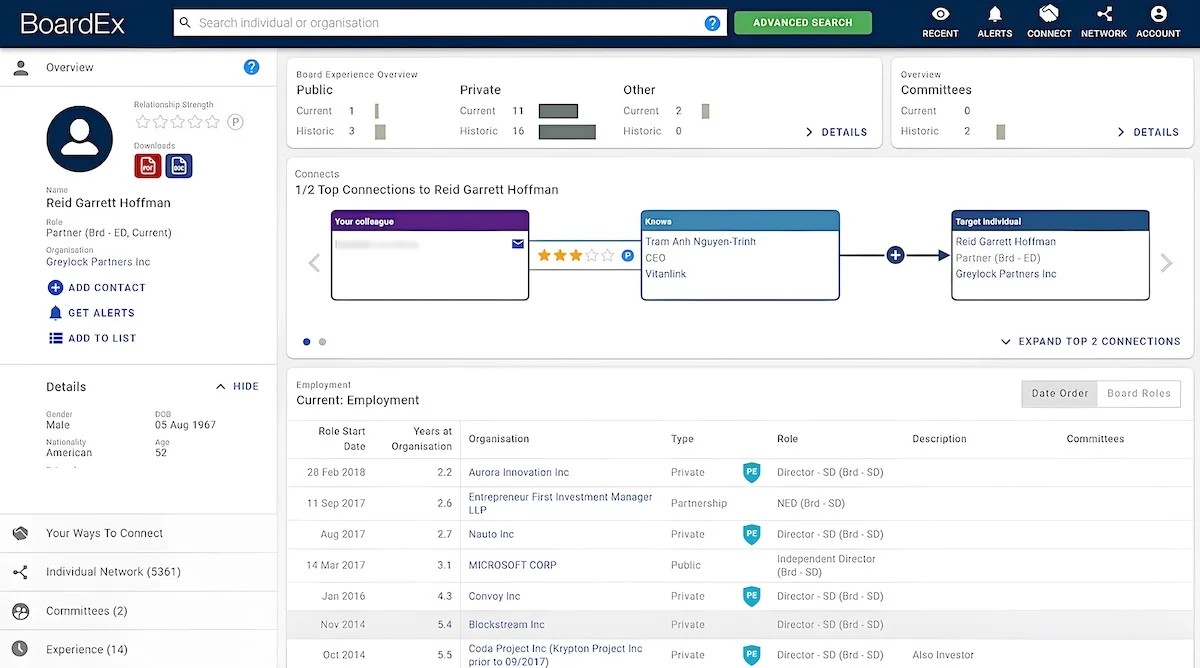Click the Committees column header
Image resolution: width=1200 pixels, height=668 pixels.
[x=1095, y=438]
